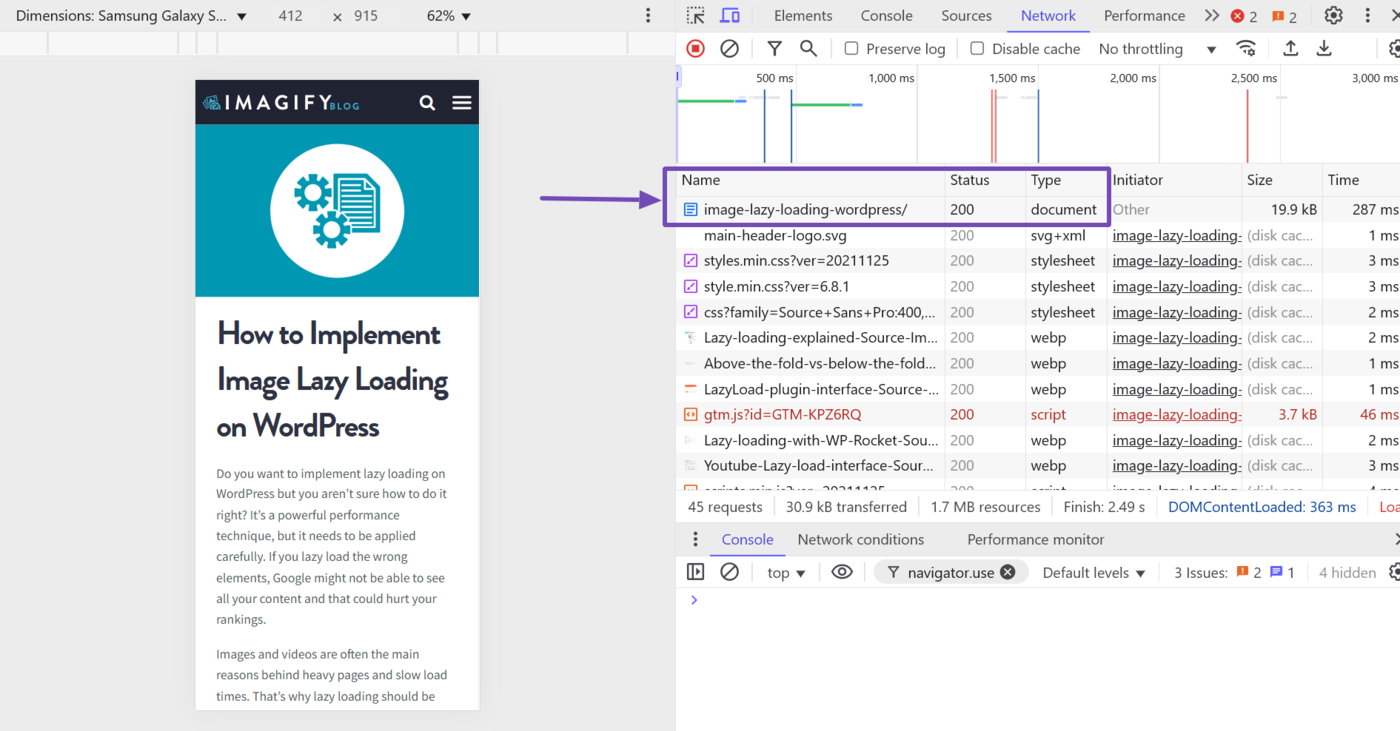
Task: Search within network requests
Action: (x=808, y=48)
